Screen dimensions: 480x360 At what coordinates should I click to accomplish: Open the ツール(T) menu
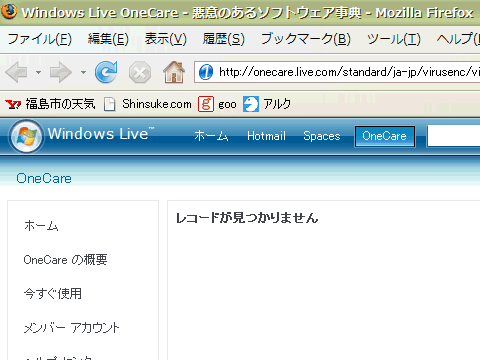click(394, 39)
